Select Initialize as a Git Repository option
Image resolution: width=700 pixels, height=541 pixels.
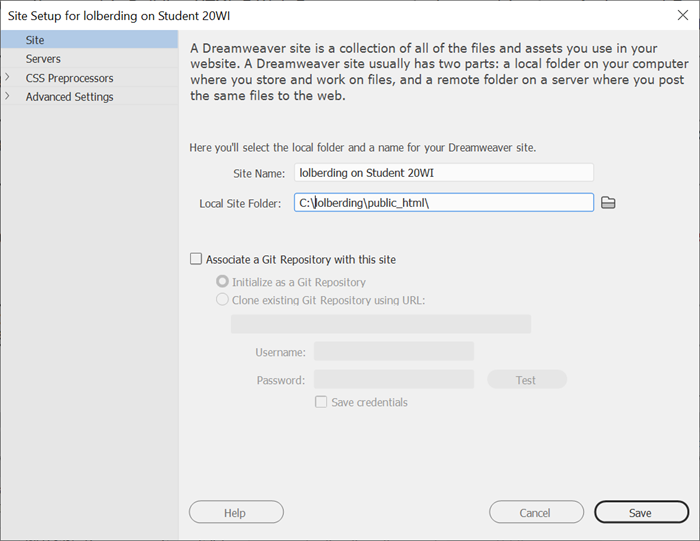222,282
